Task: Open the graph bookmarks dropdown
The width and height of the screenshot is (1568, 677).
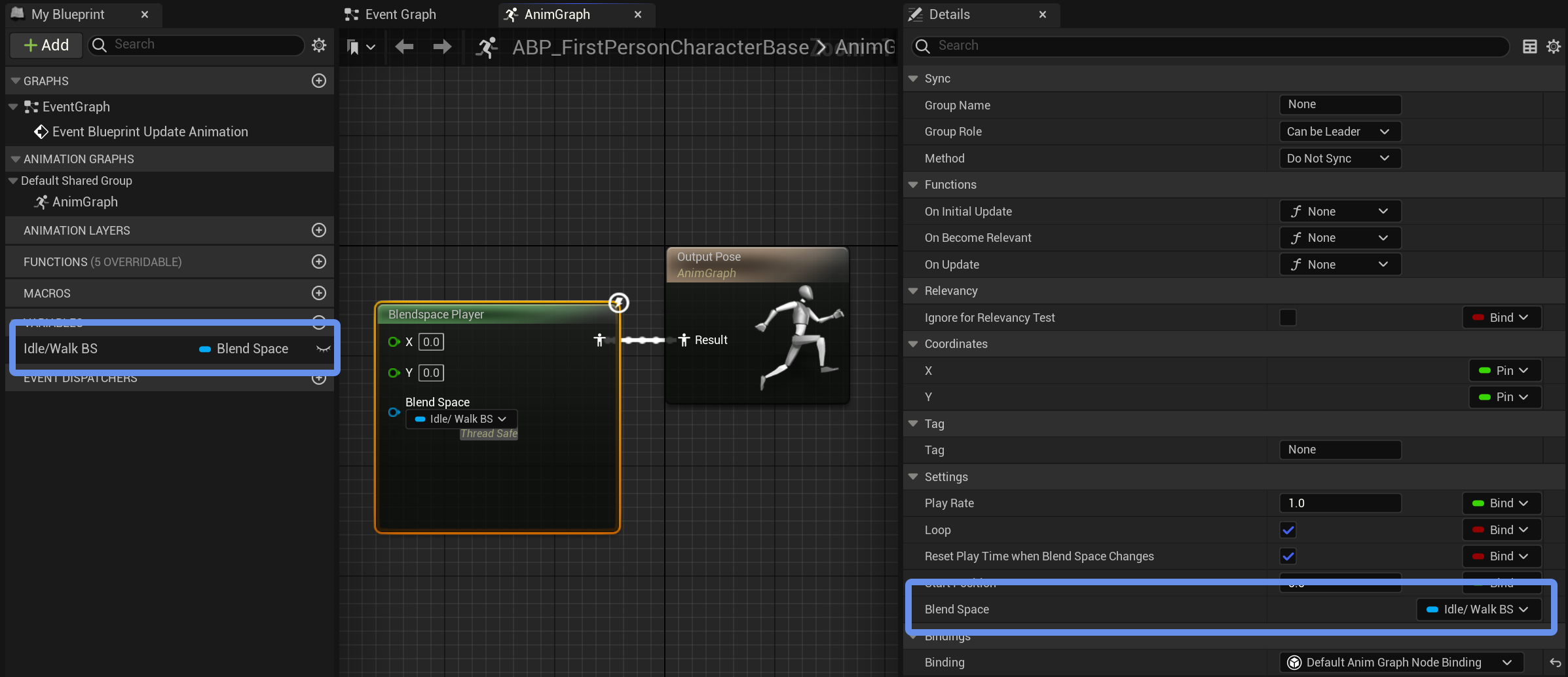Action: (x=361, y=47)
